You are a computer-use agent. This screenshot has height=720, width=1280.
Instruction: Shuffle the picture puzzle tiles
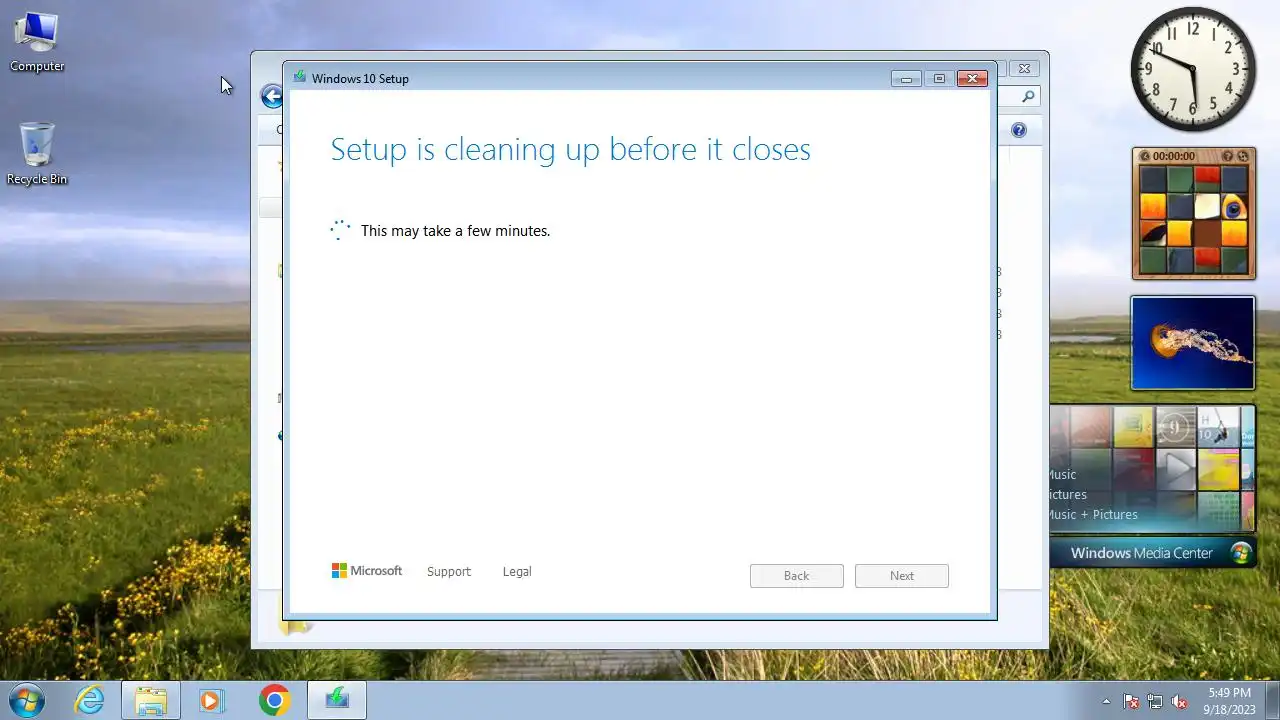point(1243,156)
